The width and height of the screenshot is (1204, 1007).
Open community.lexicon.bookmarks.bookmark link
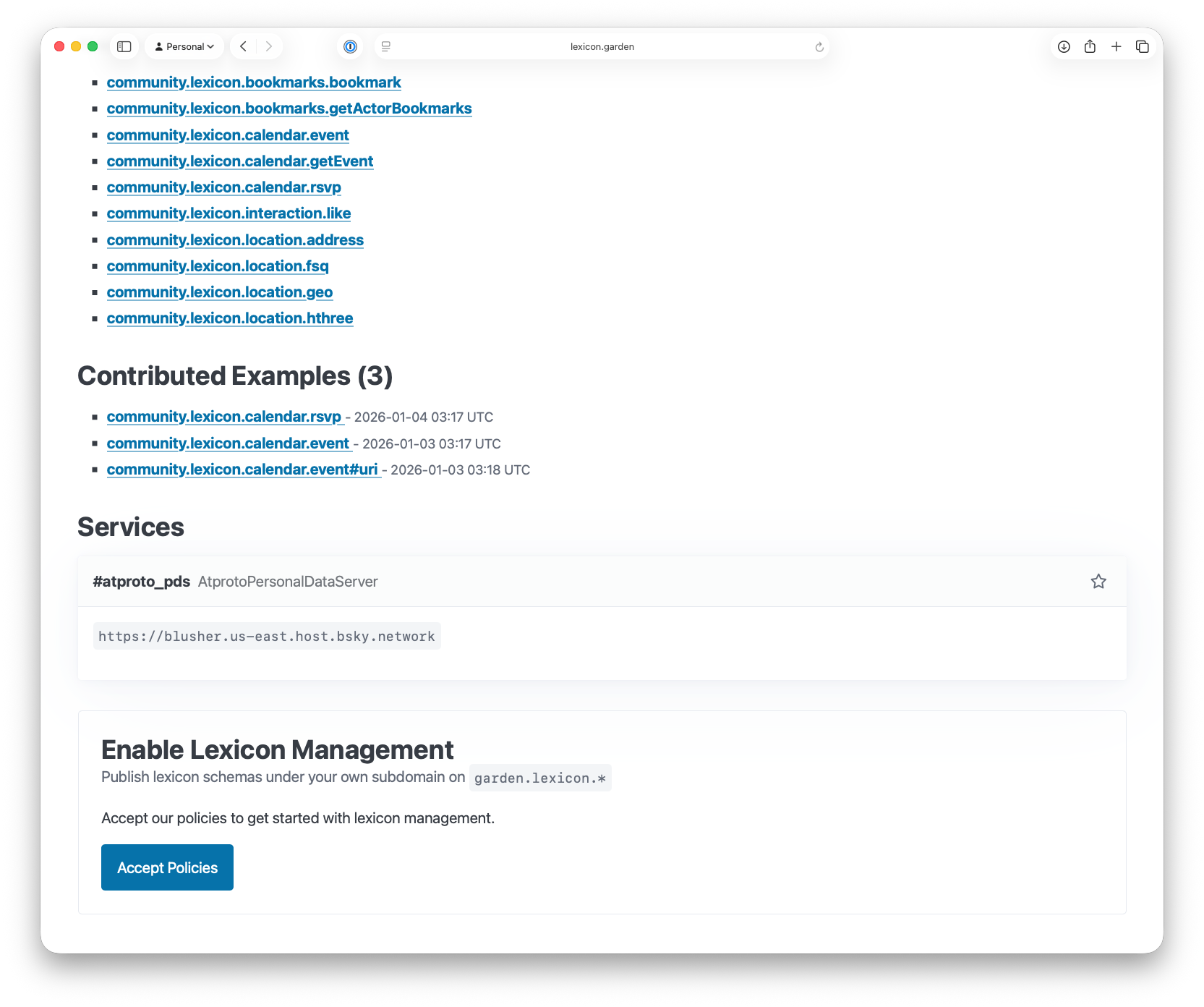[x=254, y=82]
